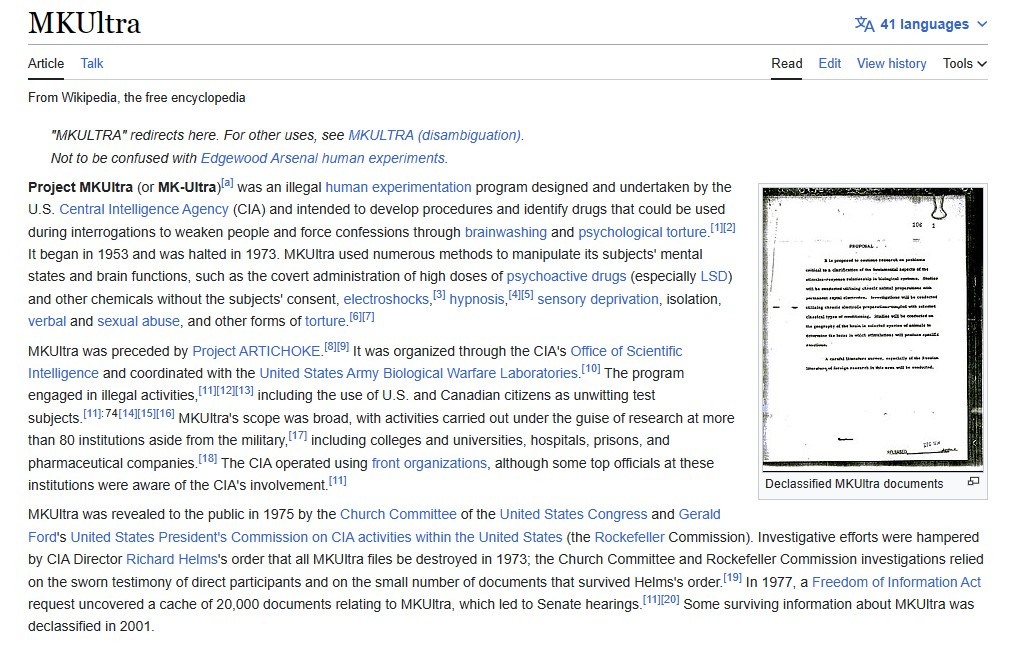Open the Central Intelligence Agency link
This screenshot has height=656, width=1012.
point(144,209)
